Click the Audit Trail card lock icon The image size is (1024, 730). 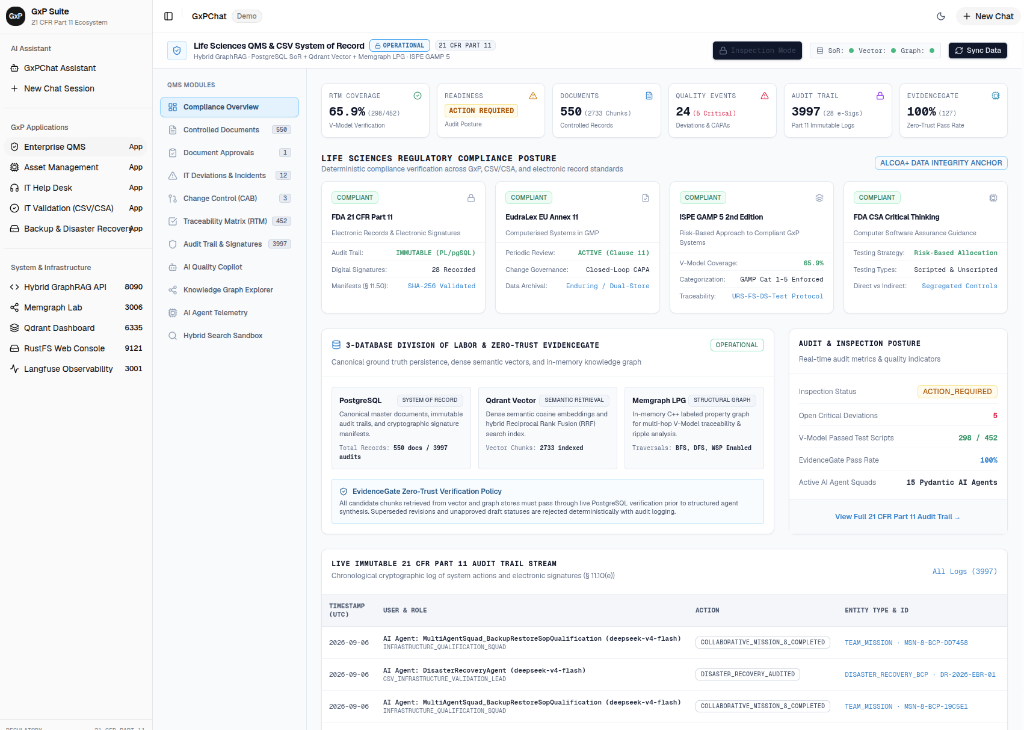(x=880, y=96)
